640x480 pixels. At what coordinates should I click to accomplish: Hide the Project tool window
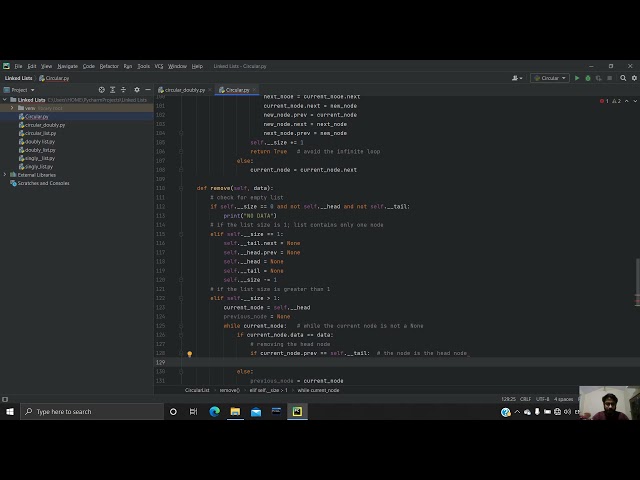(x=148, y=90)
